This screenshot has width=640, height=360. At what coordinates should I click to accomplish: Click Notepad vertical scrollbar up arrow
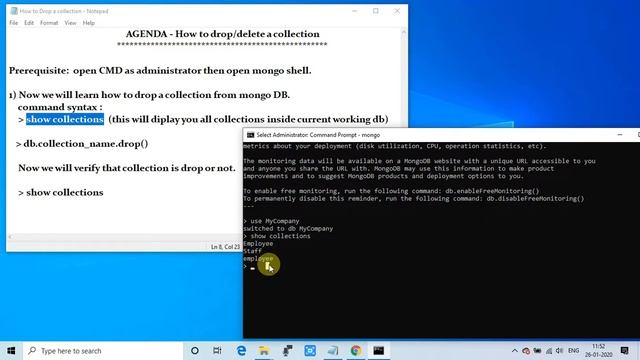point(404,32)
